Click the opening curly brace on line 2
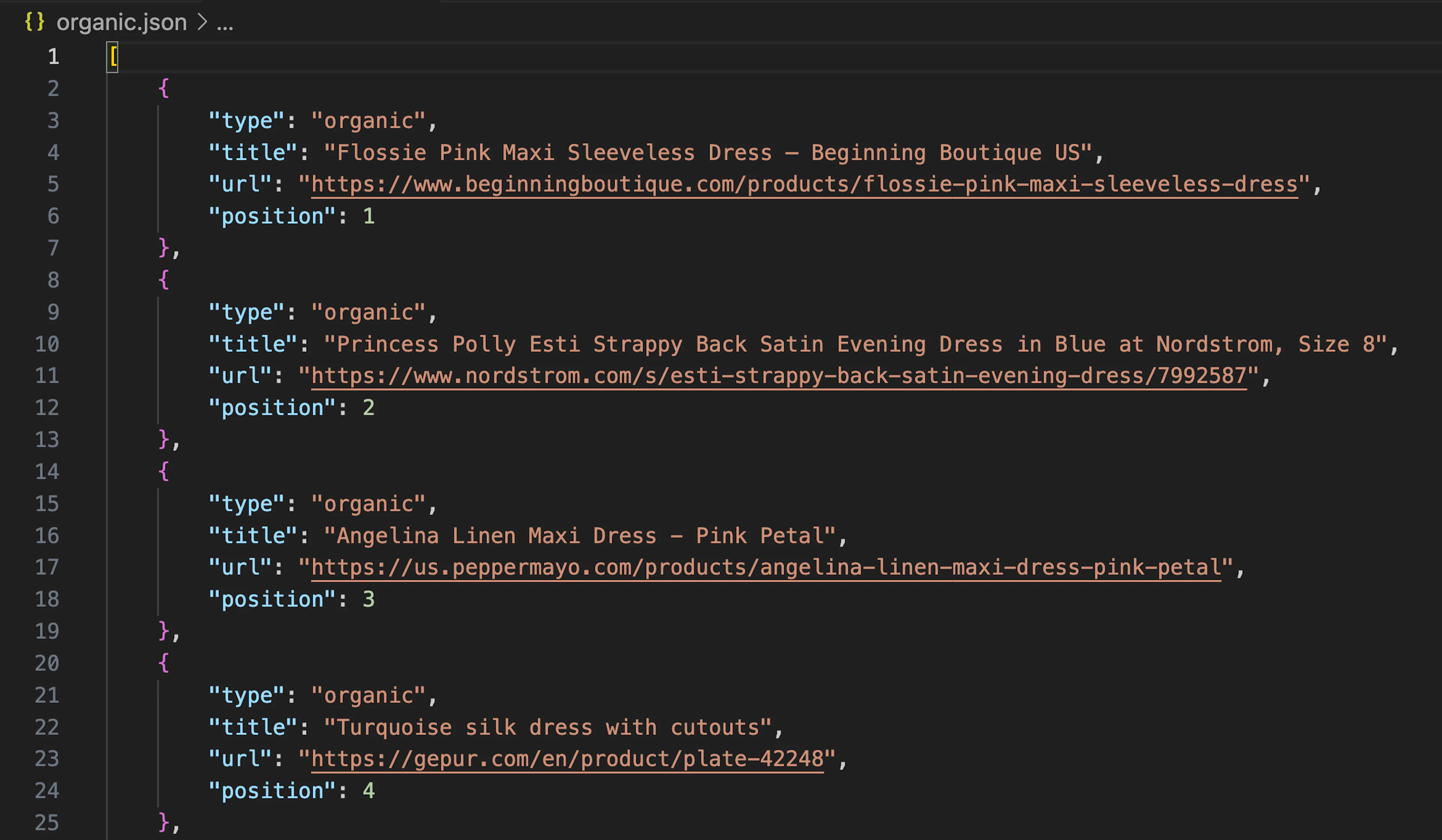This screenshot has width=1442, height=840. (x=164, y=89)
